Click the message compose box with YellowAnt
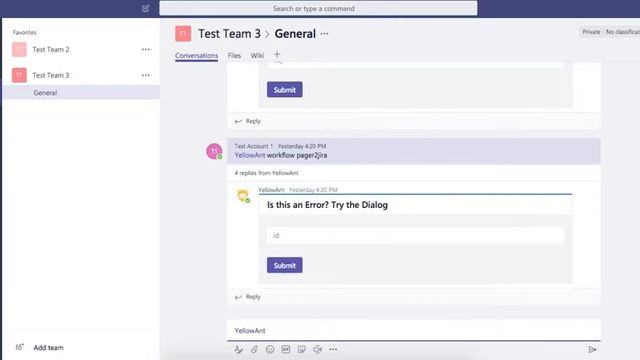 coord(413,331)
